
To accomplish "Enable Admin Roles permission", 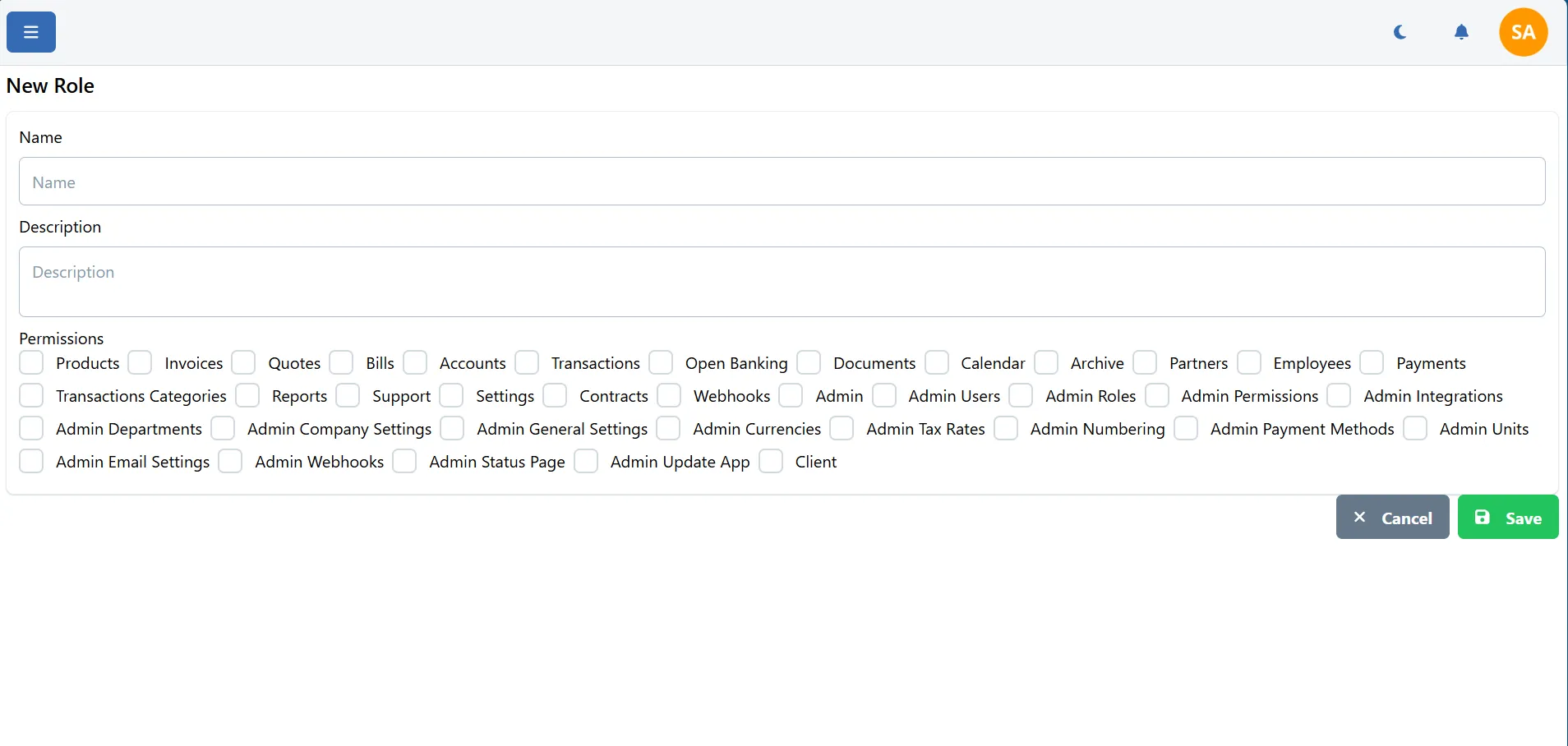I will (x=1021, y=395).
